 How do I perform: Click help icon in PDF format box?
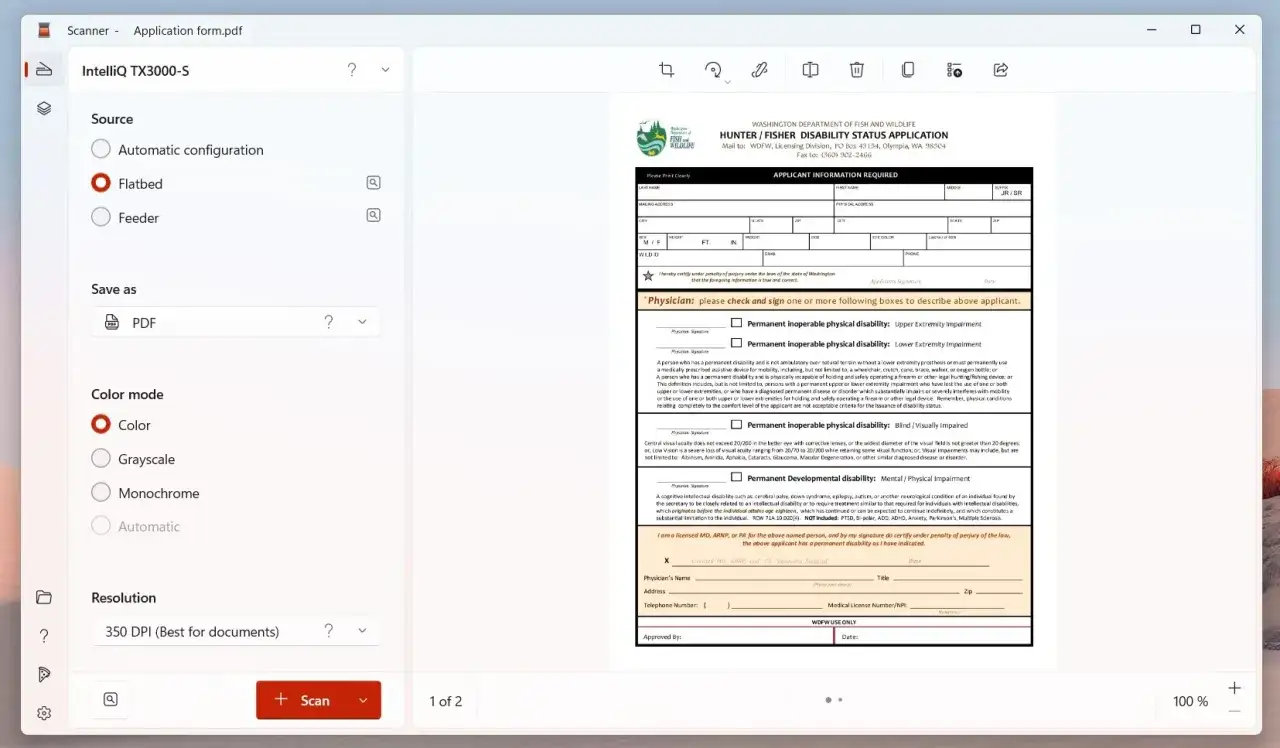(328, 322)
